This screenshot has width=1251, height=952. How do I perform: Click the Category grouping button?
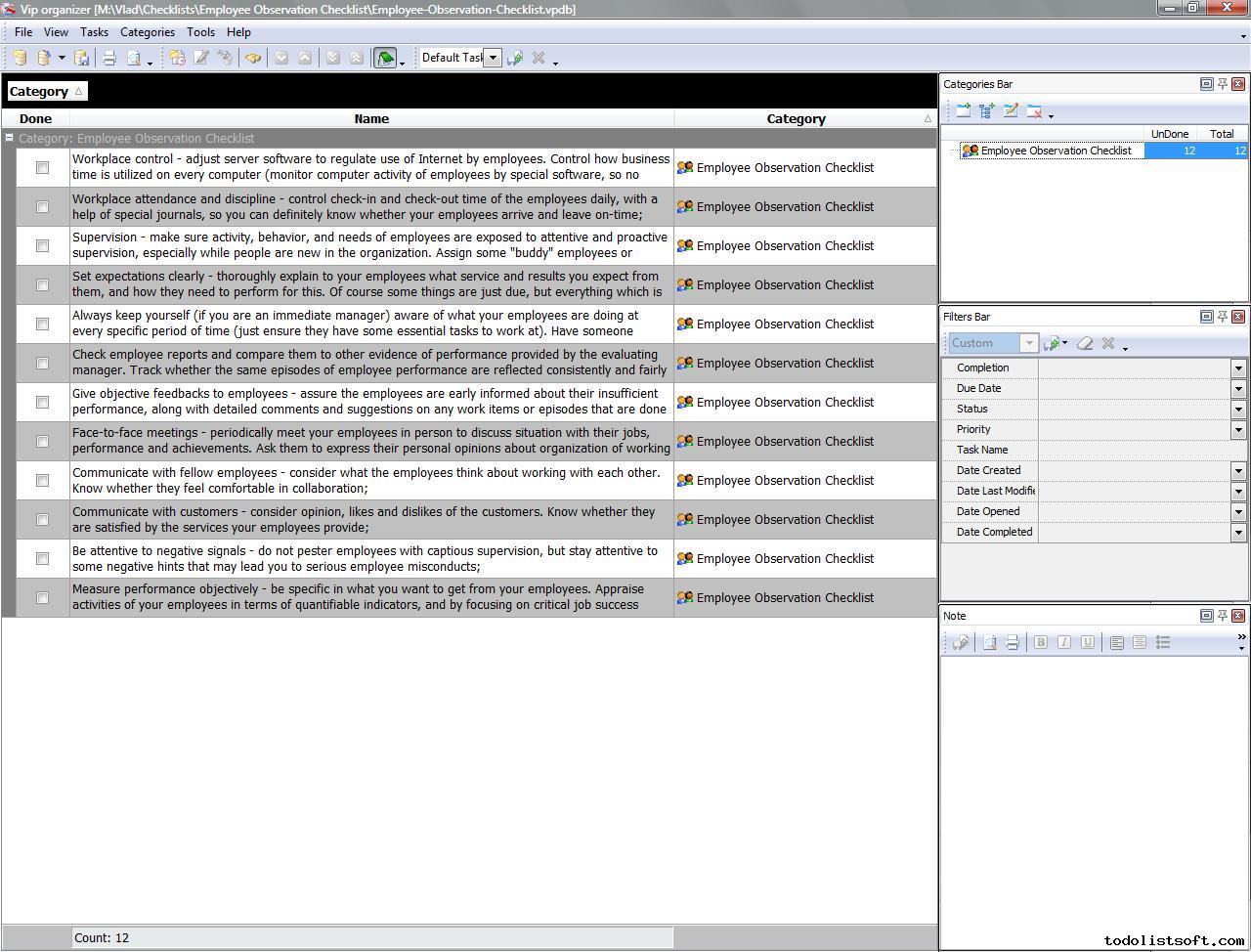pyautogui.click(x=46, y=92)
